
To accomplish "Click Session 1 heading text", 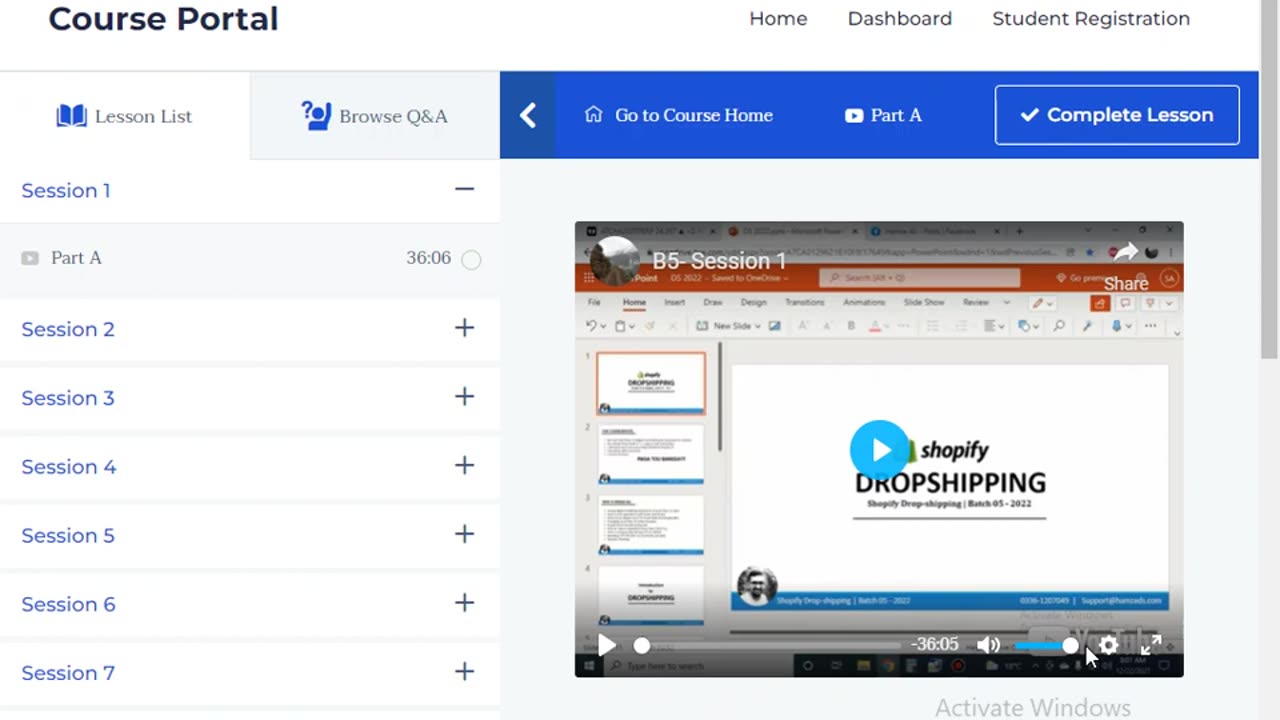I will [x=66, y=190].
